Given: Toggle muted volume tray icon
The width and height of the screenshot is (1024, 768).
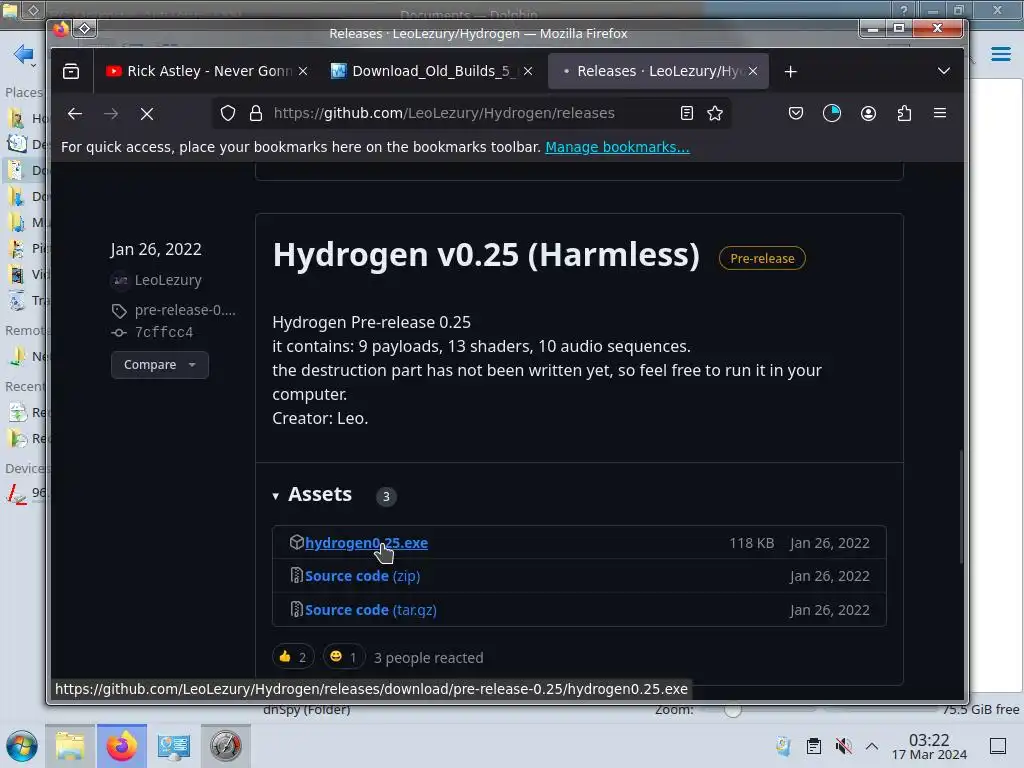Looking at the screenshot, I should [x=843, y=746].
